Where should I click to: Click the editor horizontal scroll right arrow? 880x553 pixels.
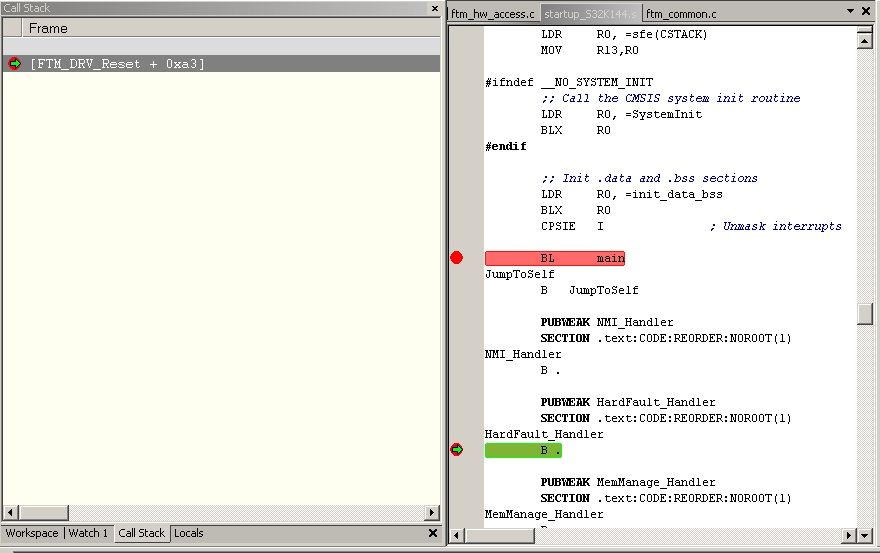coord(850,536)
